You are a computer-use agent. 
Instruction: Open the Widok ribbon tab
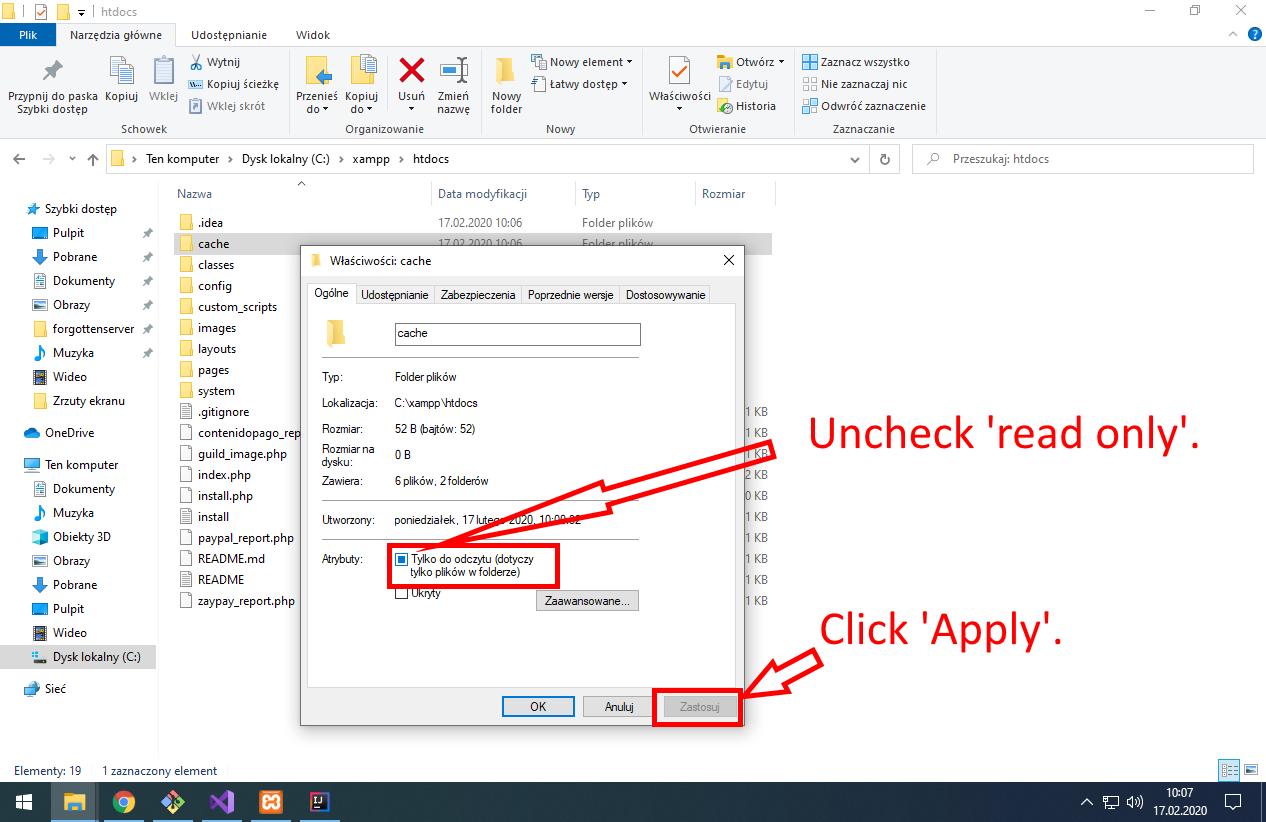coord(312,35)
